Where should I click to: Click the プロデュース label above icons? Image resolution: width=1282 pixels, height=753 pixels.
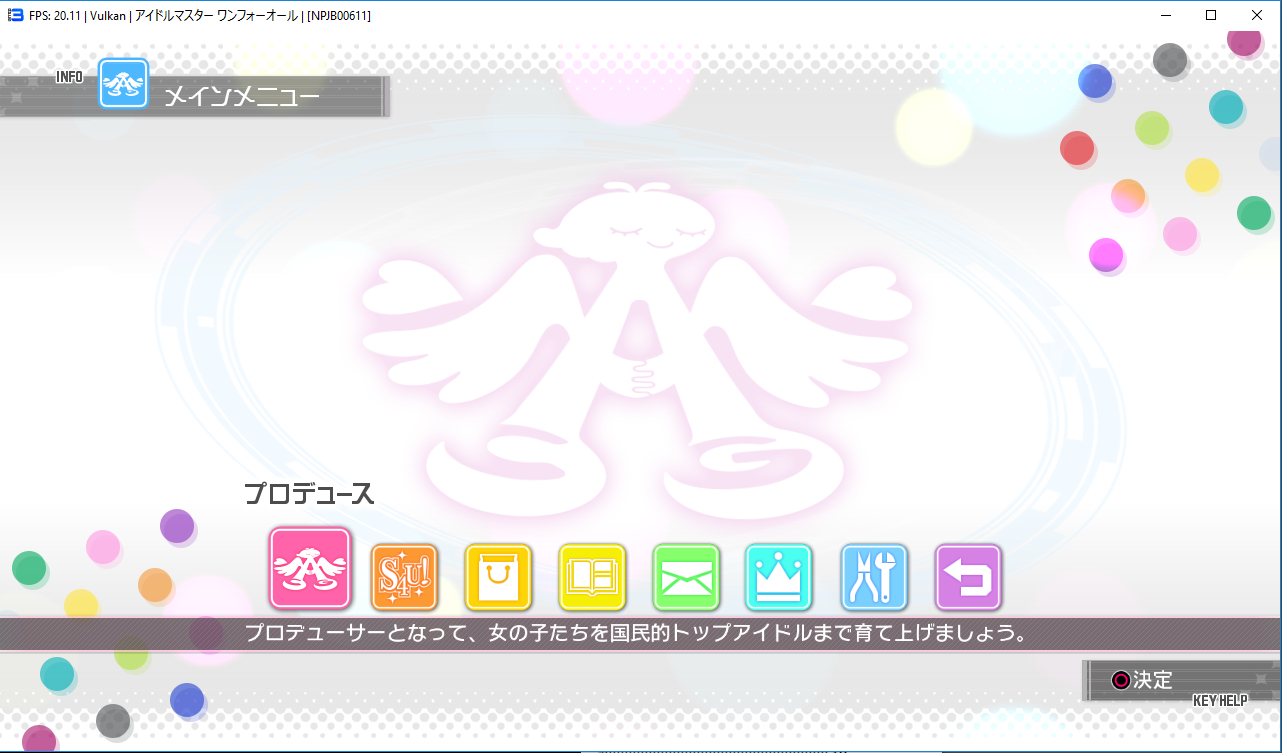tap(309, 494)
